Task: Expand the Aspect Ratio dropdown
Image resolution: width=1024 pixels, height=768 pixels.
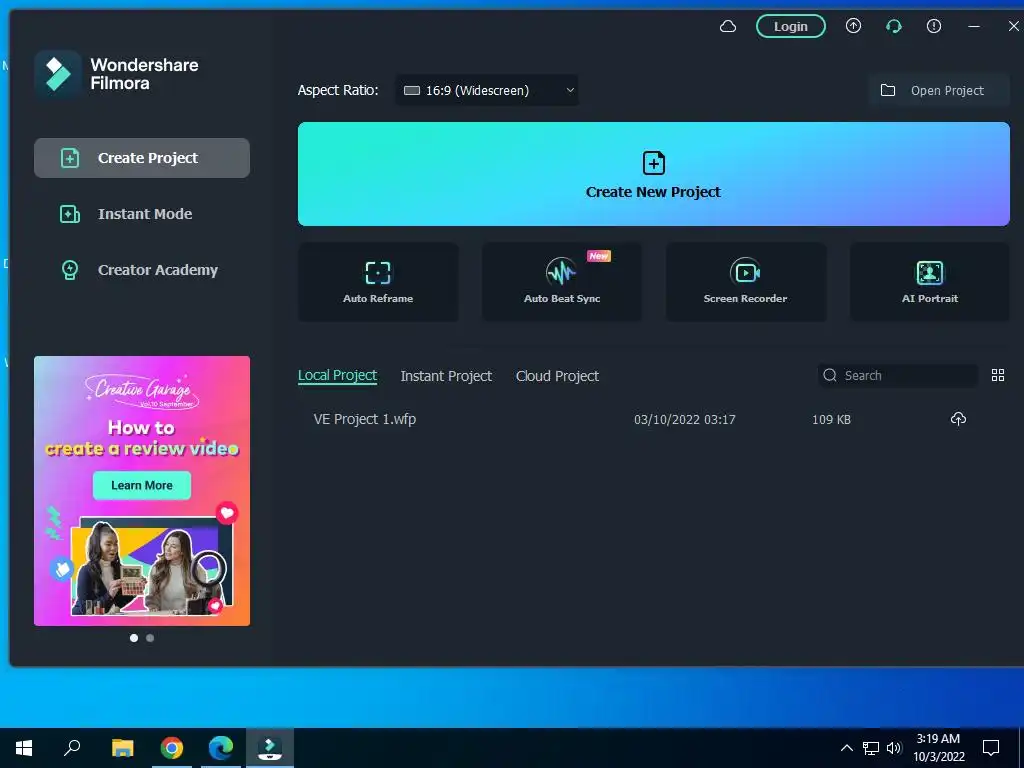Action: tap(487, 90)
